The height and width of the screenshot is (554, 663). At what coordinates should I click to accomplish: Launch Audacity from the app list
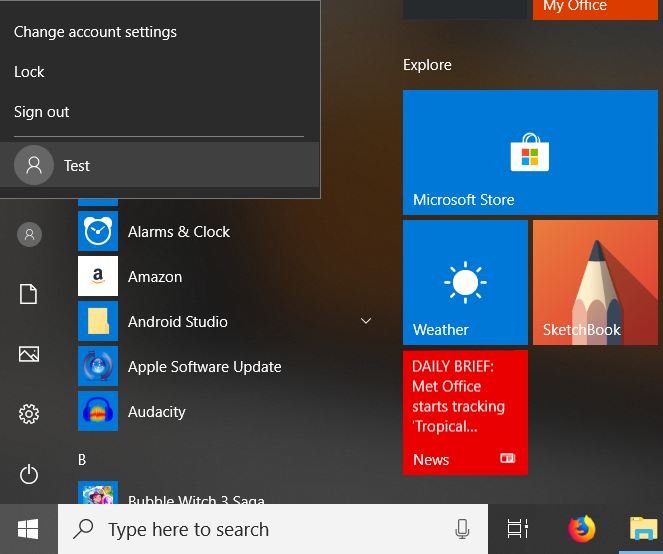tap(156, 412)
